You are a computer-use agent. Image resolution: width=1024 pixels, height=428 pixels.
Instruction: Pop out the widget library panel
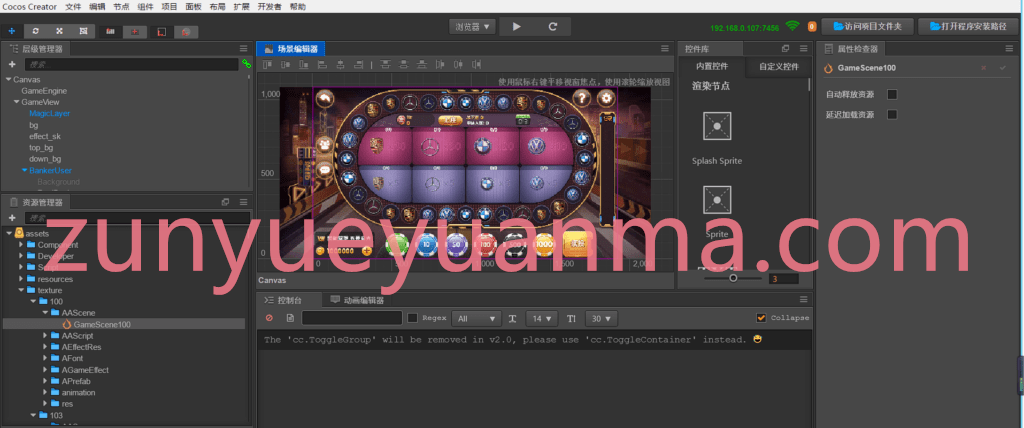(786, 48)
